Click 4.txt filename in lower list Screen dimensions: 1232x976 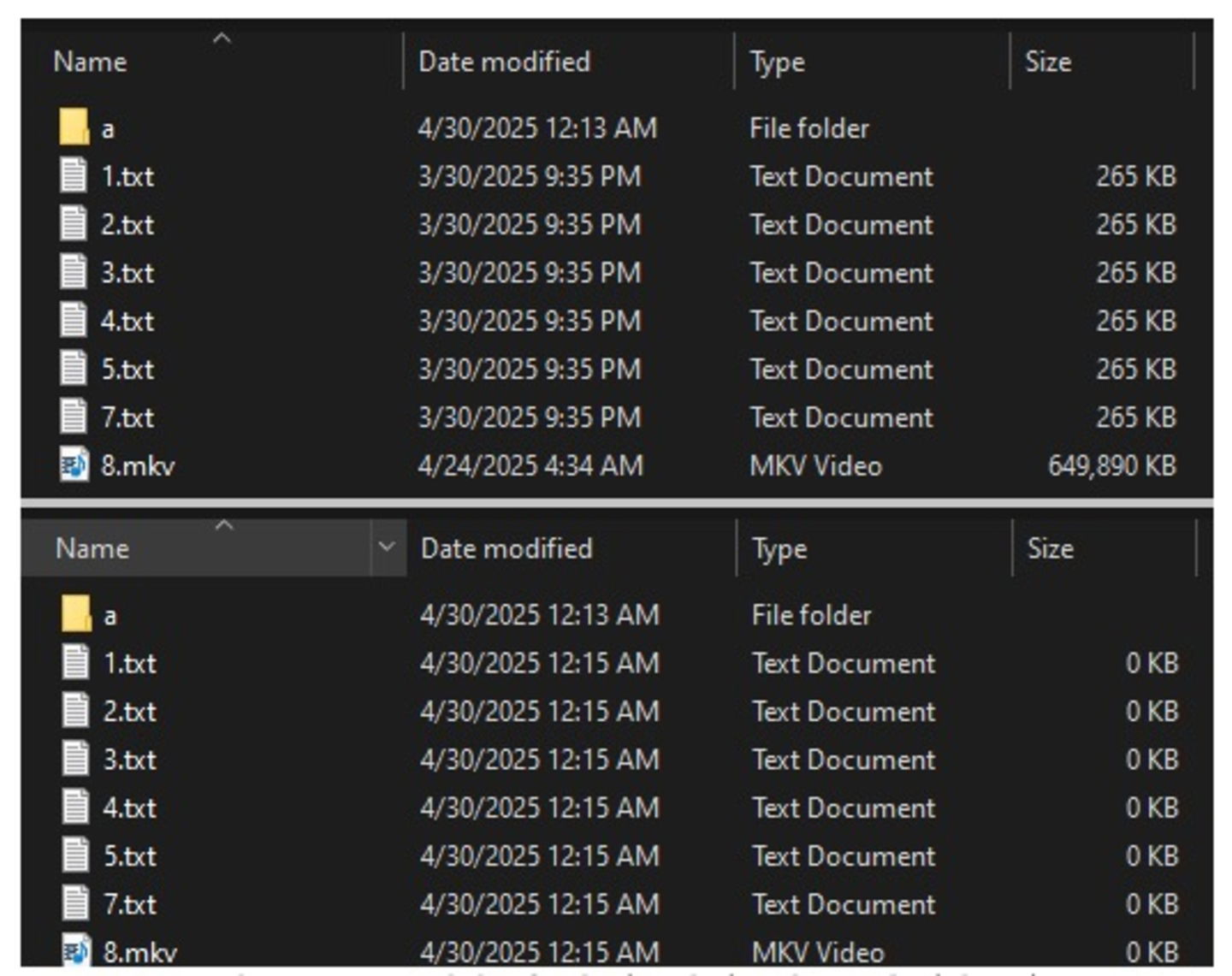130,807
